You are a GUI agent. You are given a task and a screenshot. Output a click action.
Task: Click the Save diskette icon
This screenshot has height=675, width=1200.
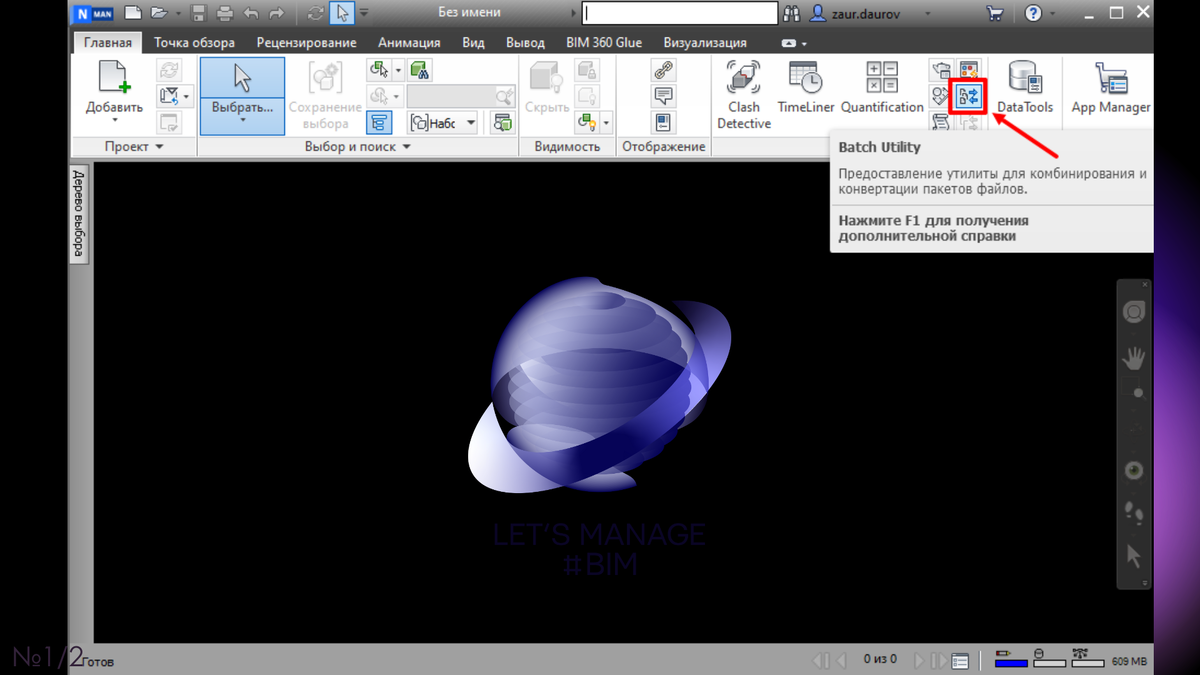tap(199, 13)
